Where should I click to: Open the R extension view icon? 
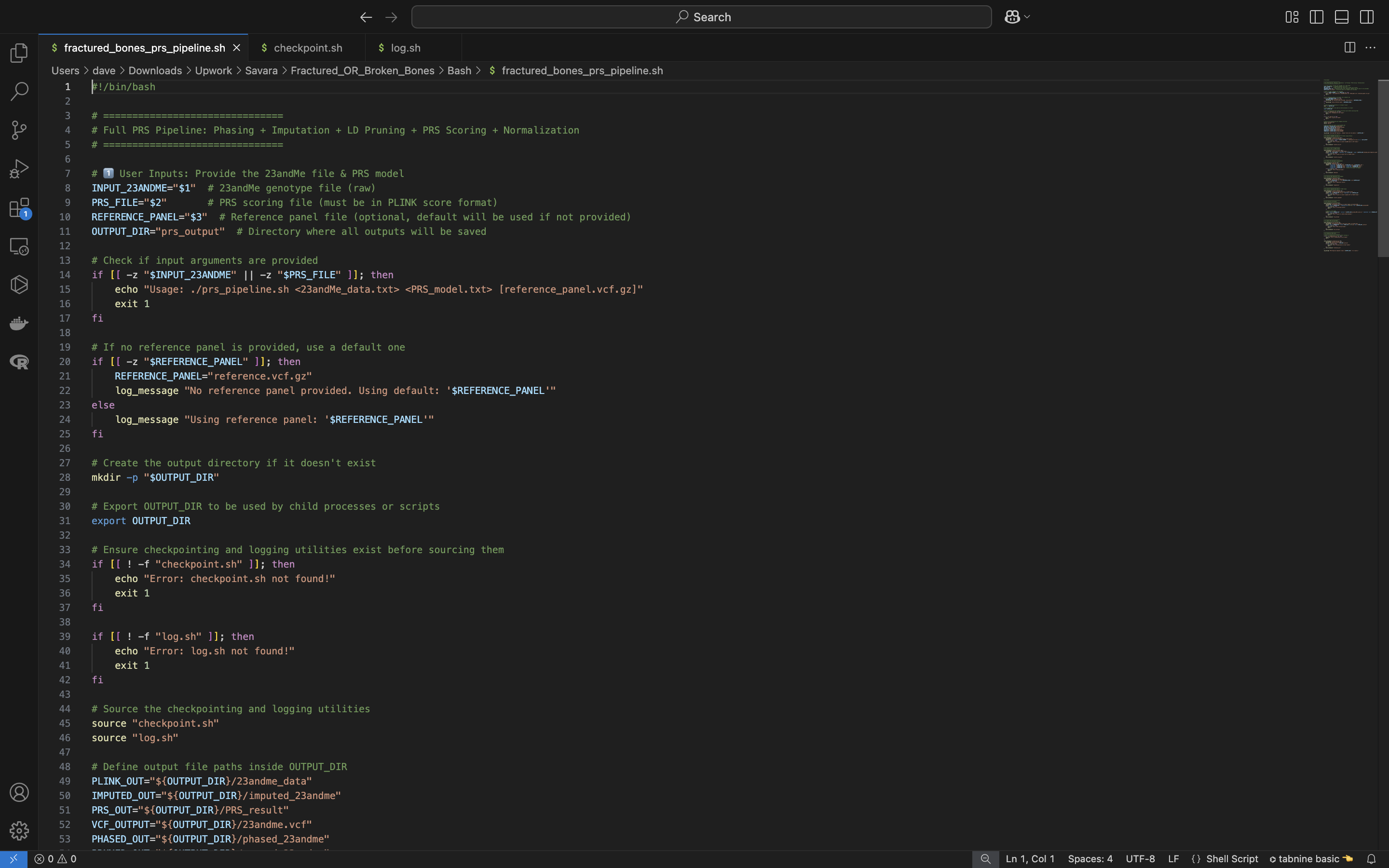19,362
